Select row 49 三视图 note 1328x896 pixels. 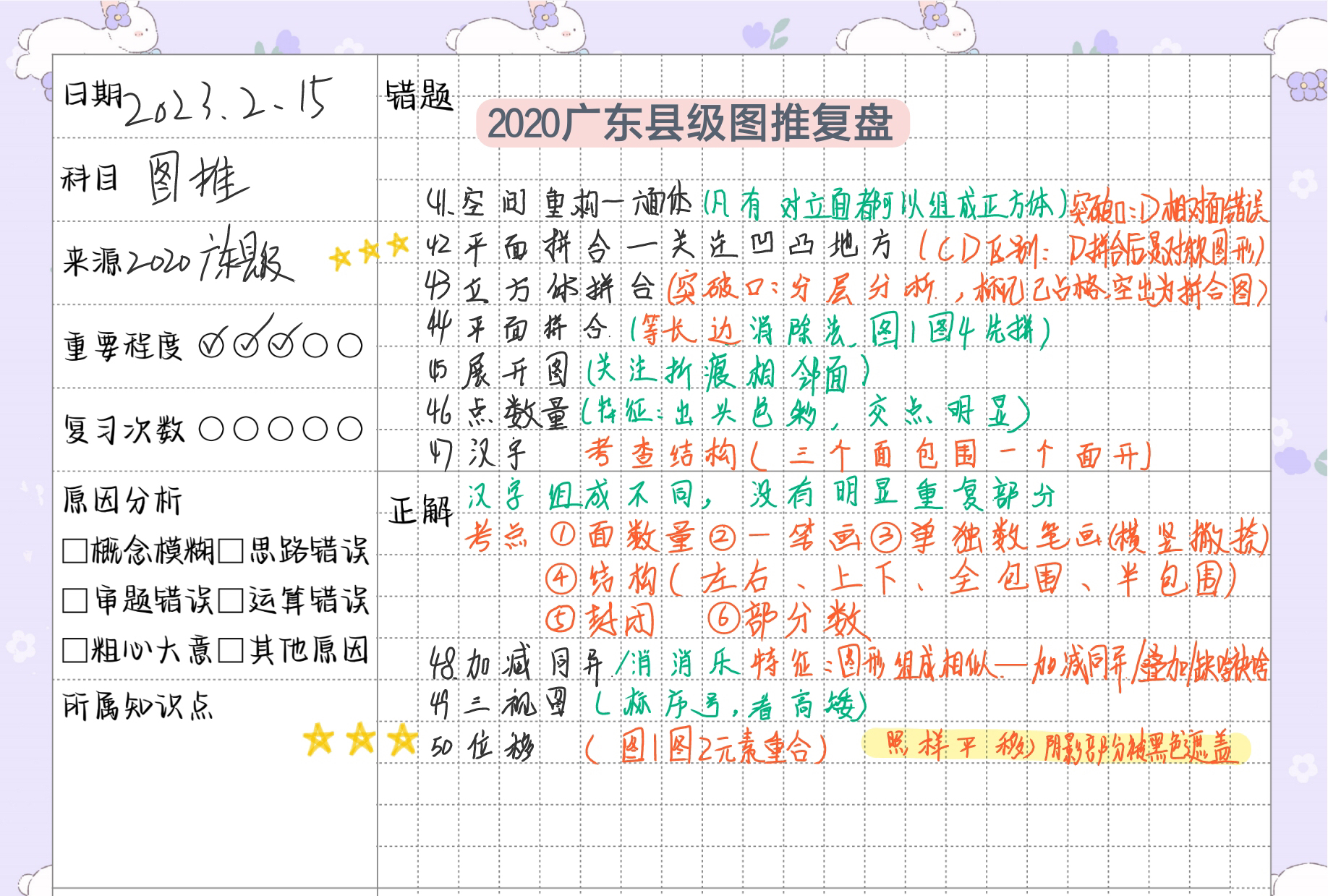coord(647,704)
